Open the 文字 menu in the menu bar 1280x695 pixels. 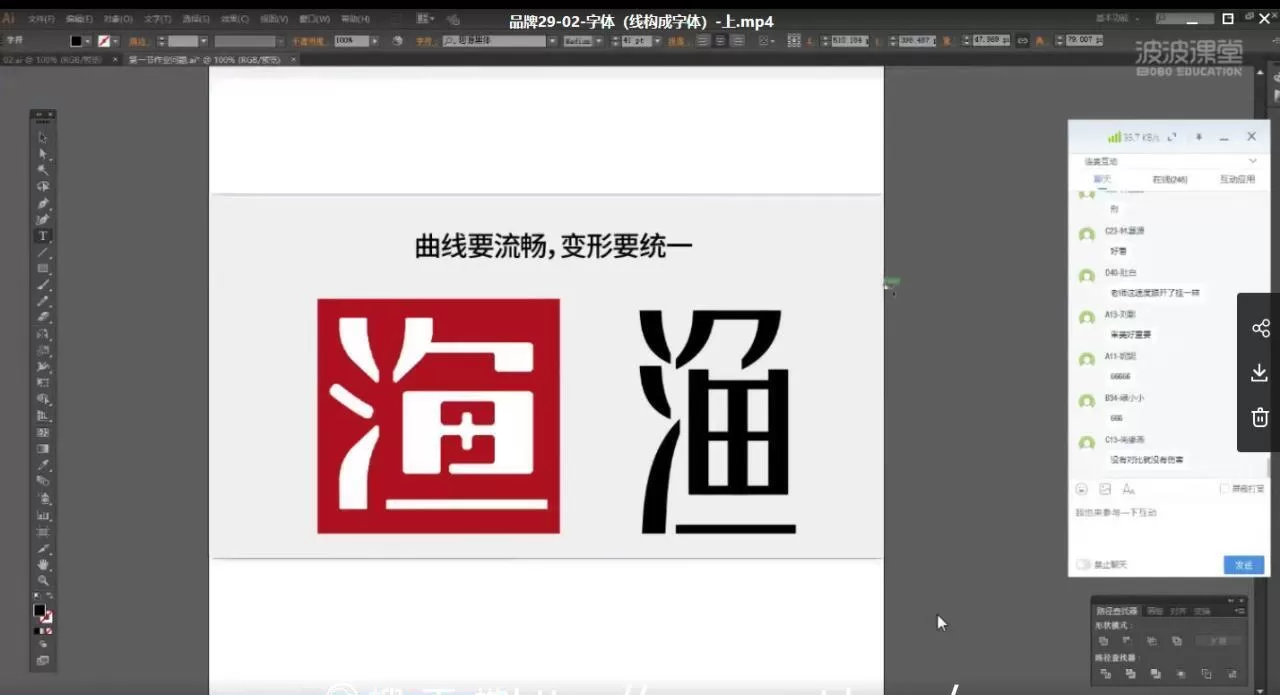(157, 19)
